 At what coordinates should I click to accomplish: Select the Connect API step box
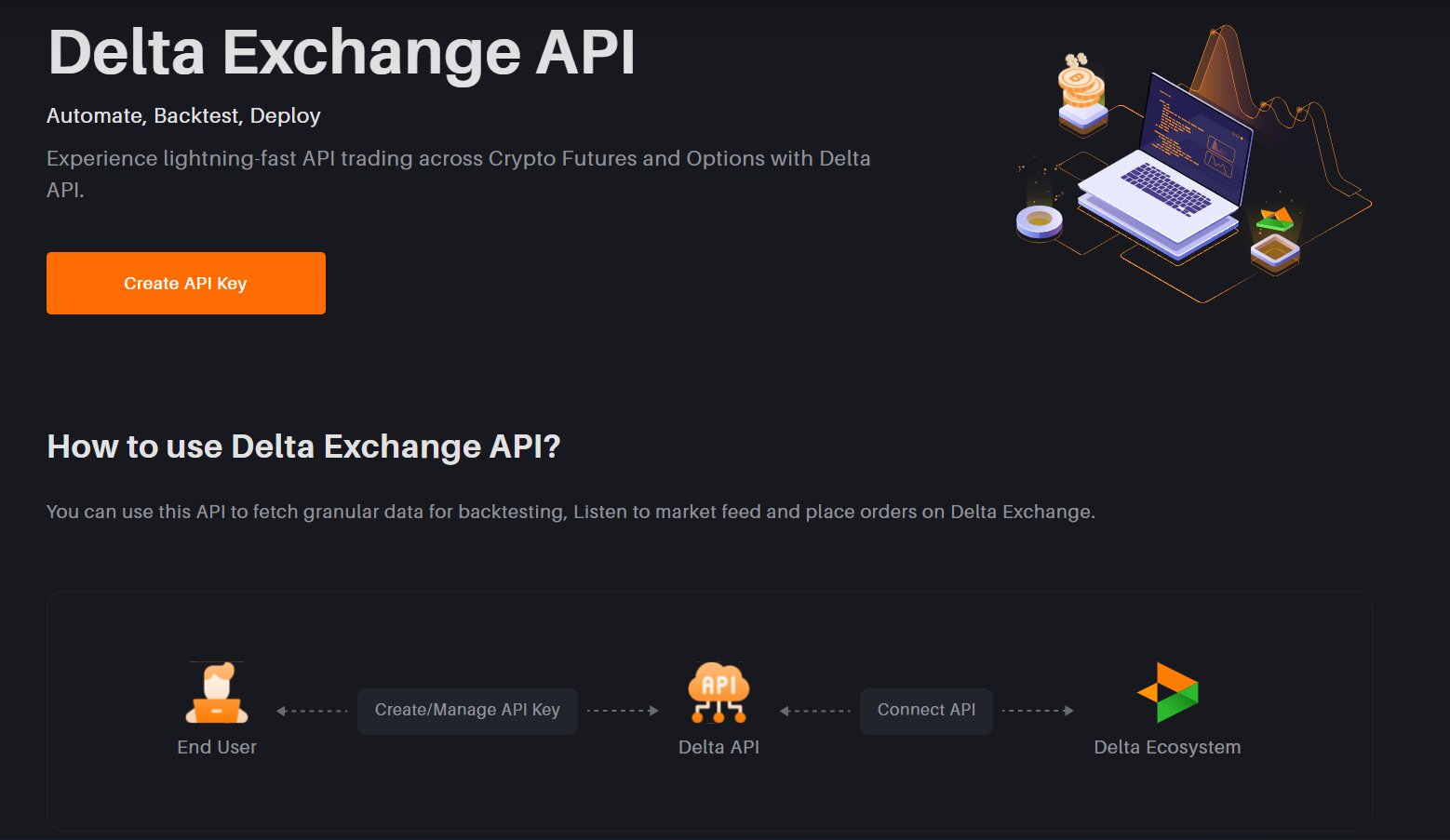[926, 711]
